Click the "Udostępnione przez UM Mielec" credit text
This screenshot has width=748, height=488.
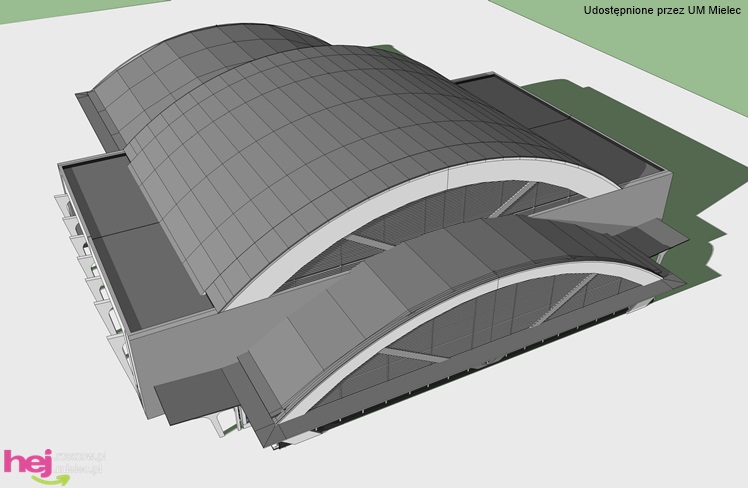[x=662, y=10]
